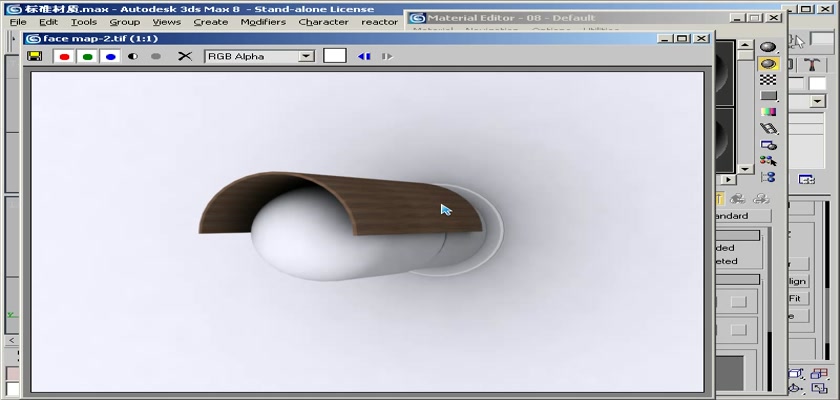Open the Create menu

(x=210, y=22)
